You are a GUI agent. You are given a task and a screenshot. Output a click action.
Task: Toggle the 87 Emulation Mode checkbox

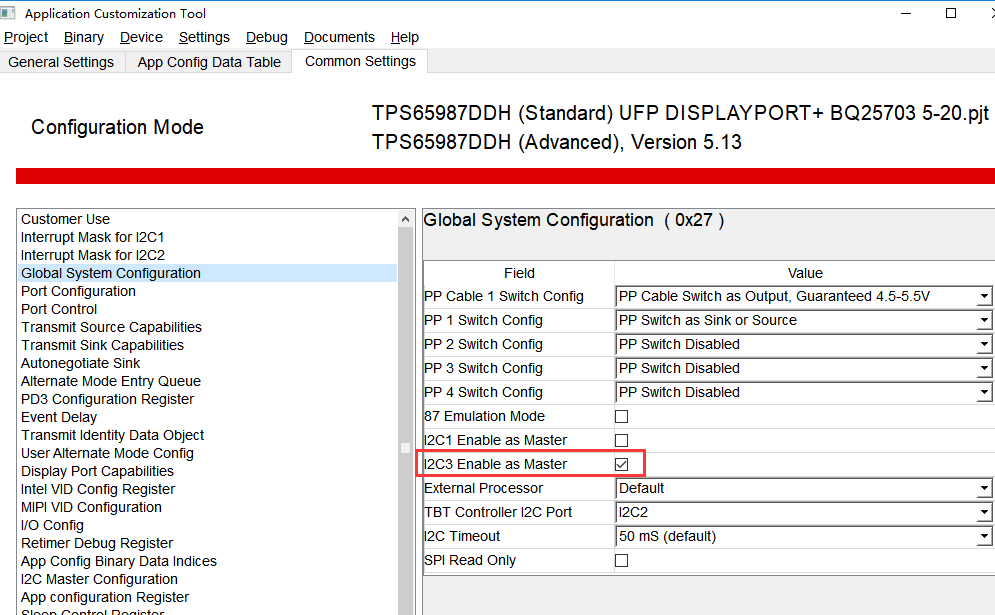point(622,416)
